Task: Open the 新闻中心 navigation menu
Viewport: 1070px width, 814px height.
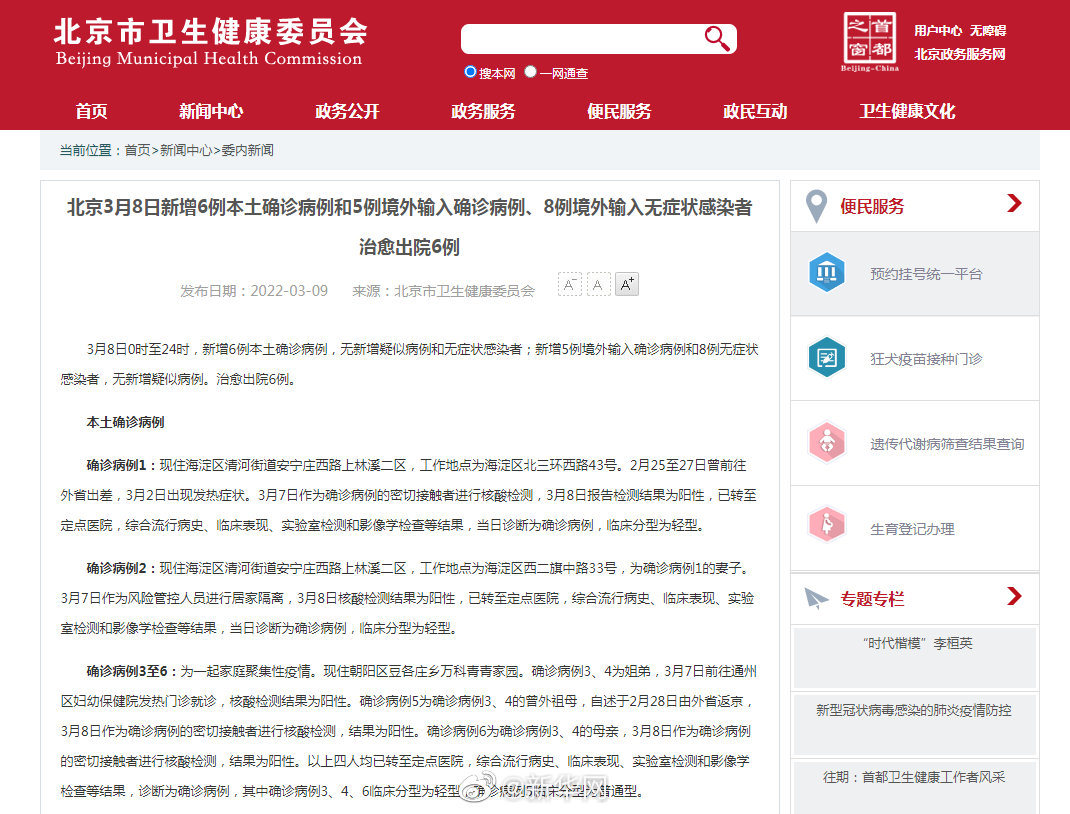Action: point(211,111)
